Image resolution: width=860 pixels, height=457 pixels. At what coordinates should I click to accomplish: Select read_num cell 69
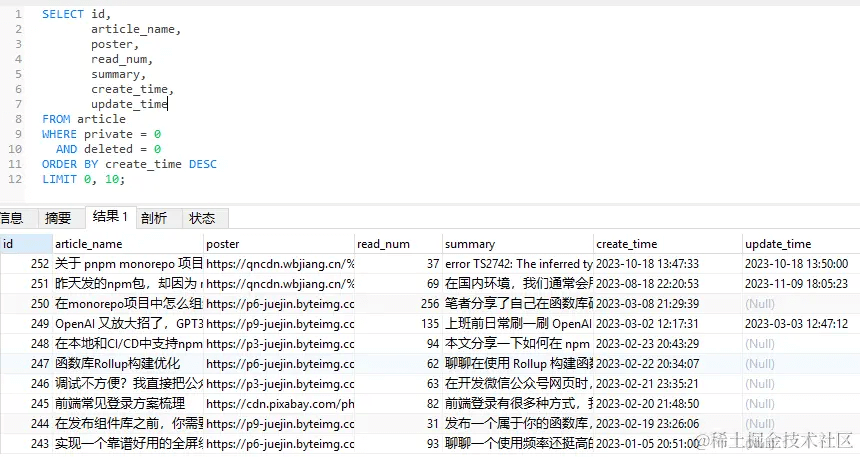[x=399, y=284]
